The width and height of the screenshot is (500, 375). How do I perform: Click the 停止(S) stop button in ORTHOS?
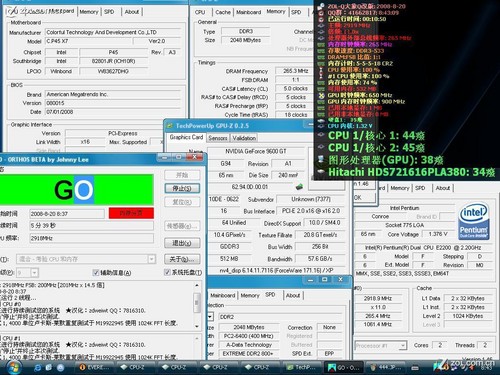click(x=182, y=188)
